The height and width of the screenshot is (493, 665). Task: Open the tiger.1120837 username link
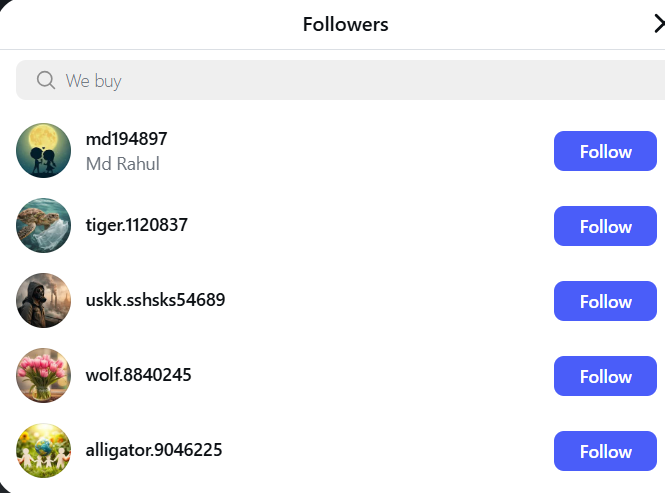[x=136, y=226]
